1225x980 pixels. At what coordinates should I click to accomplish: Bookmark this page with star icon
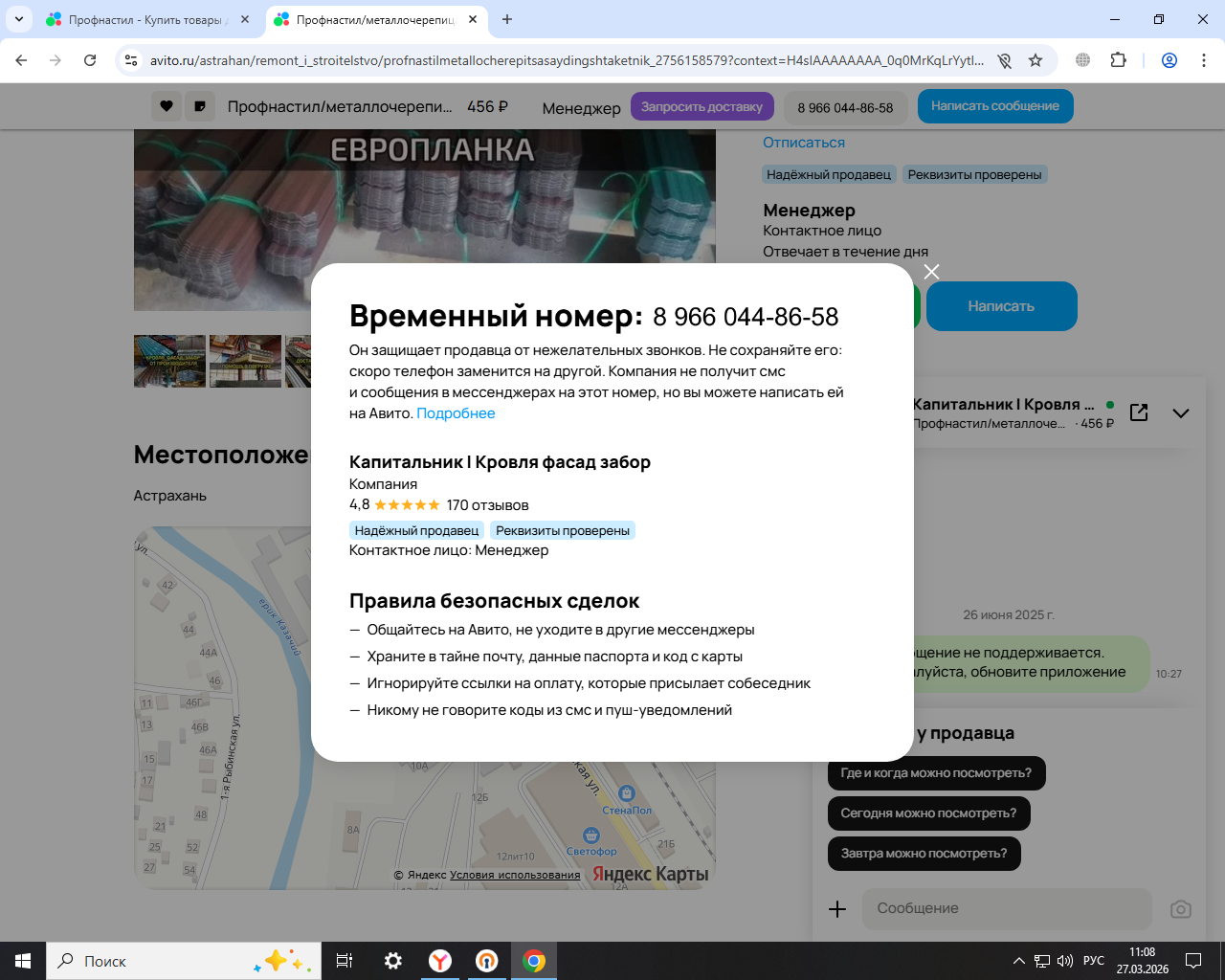(x=1036, y=60)
